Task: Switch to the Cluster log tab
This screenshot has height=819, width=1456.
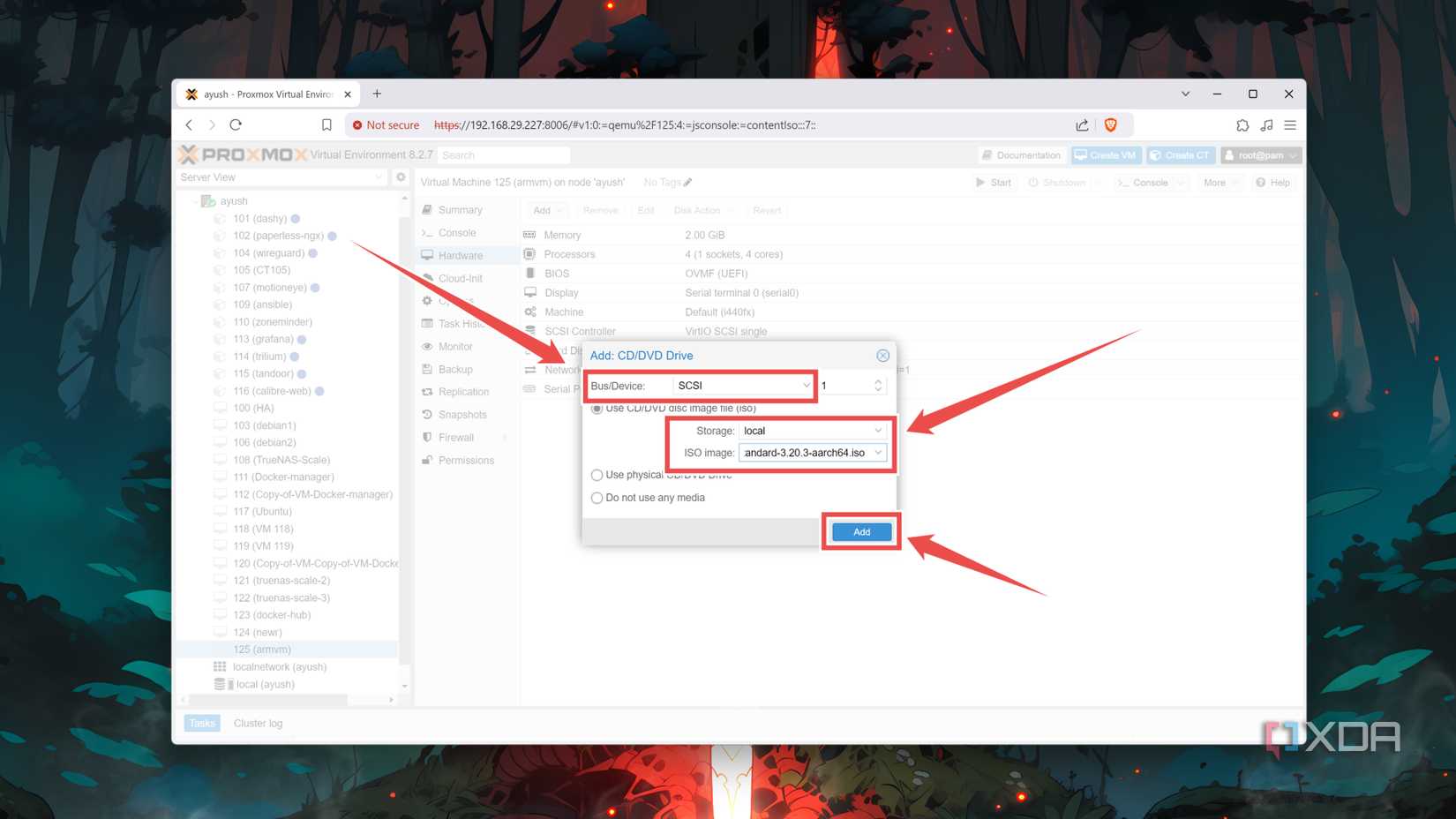Action: pyautogui.click(x=258, y=724)
